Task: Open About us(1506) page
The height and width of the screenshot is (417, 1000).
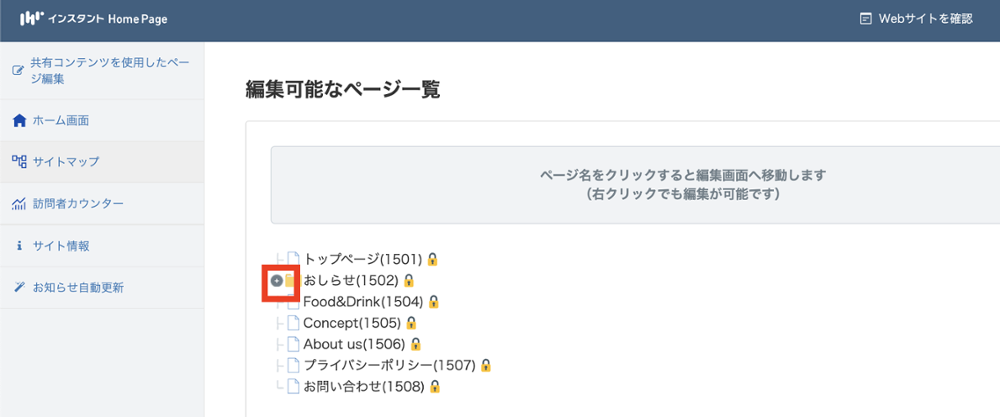Action: pyautogui.click(x=354, y=344)
